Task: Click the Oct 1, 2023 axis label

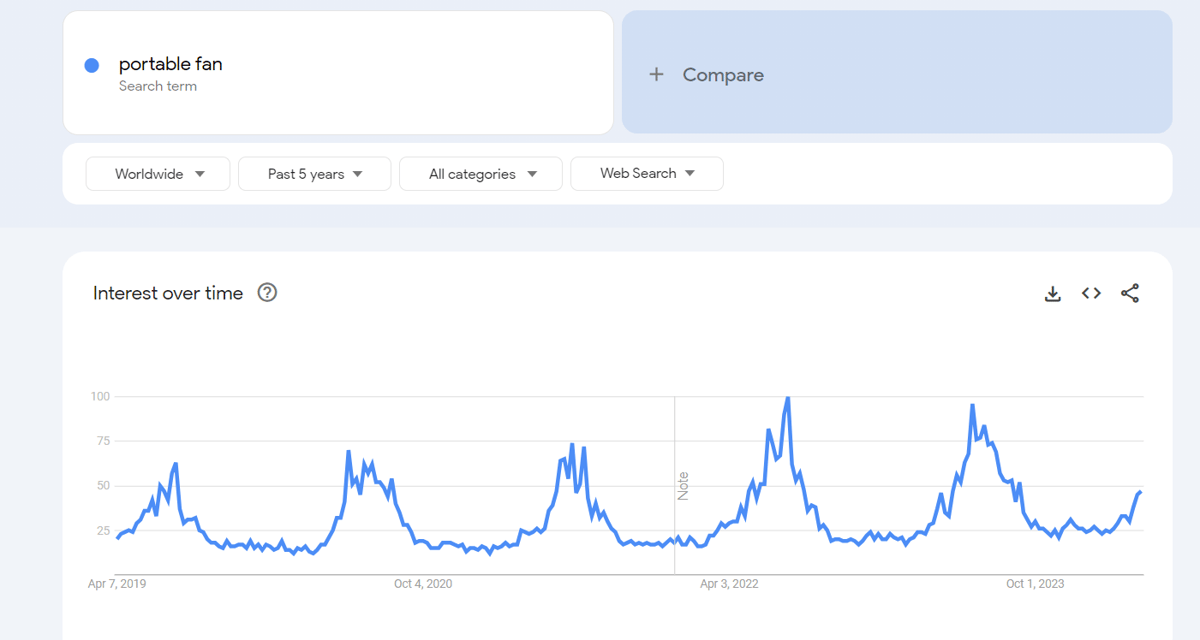Action: [1035, 584]
